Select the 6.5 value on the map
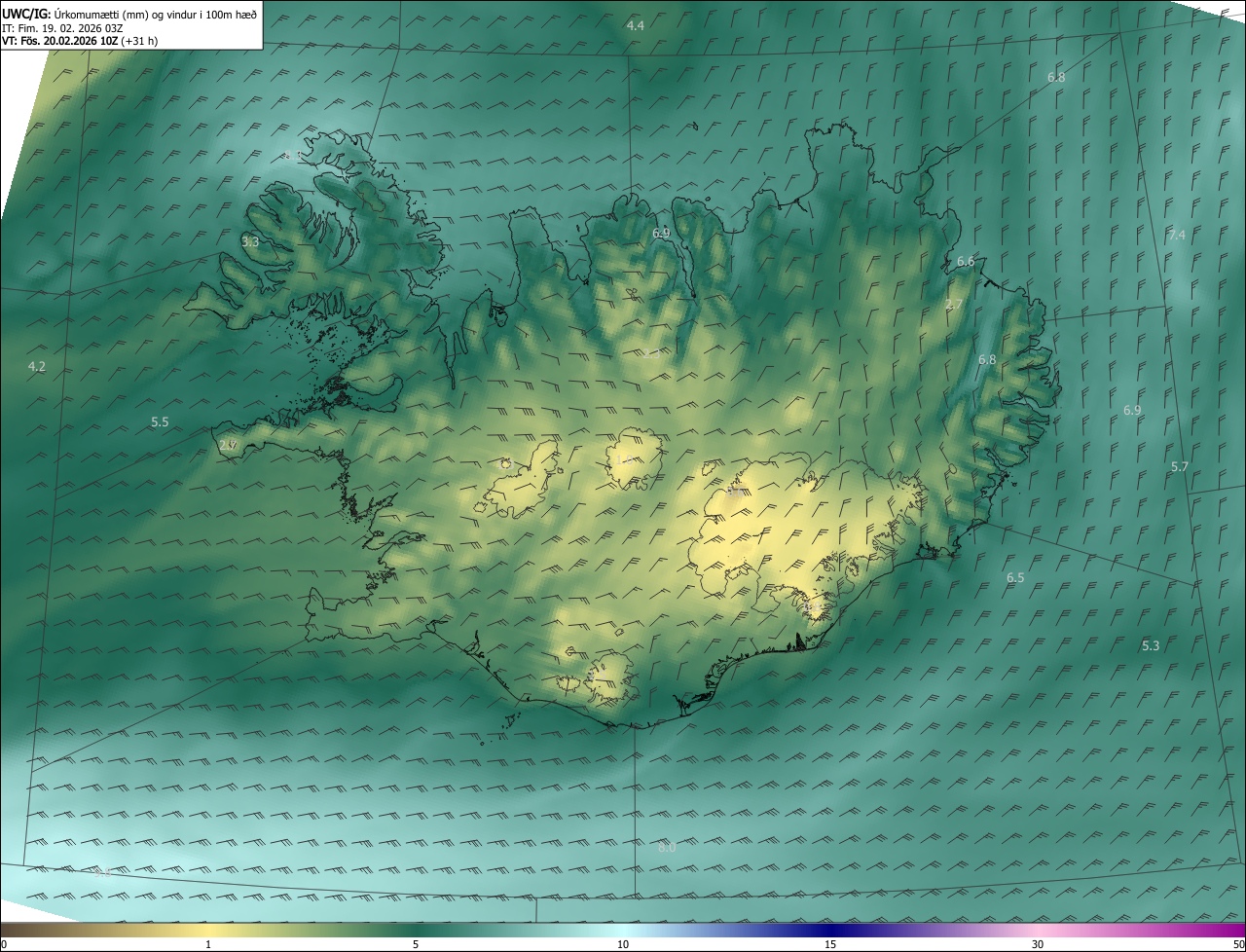 [x=1015, y=577]
